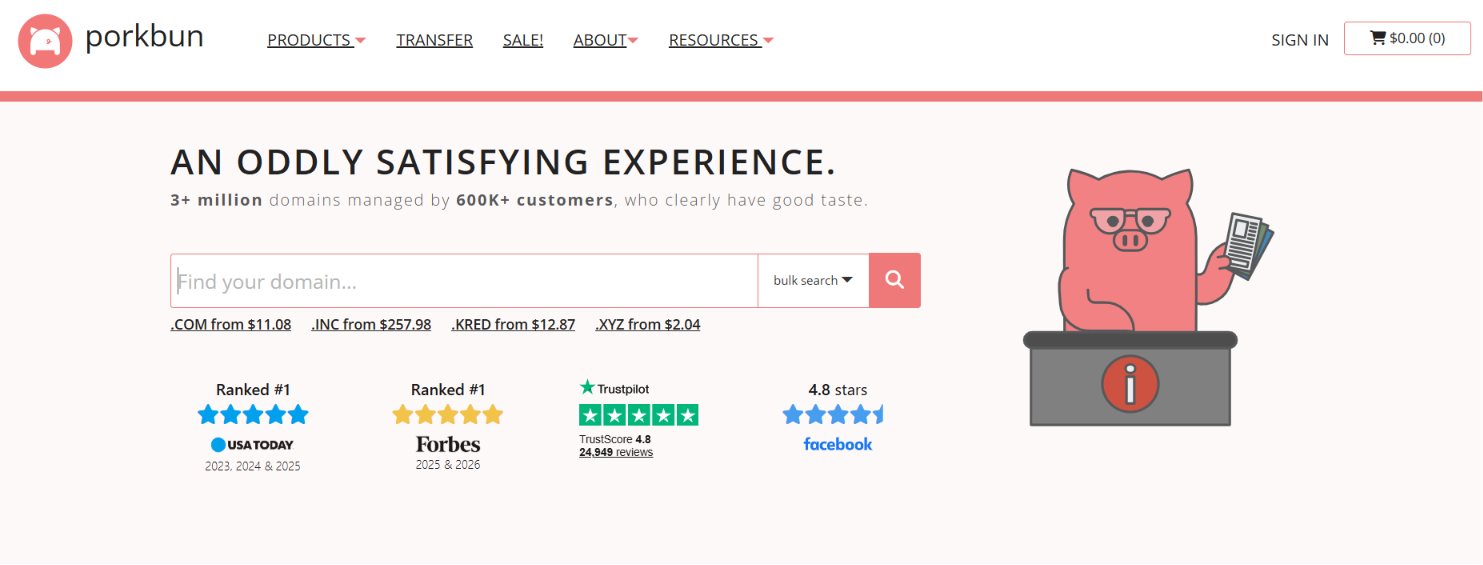
Task: Click the 'Ranked #1' text above Forbes
Action: (x=448, y=389)
